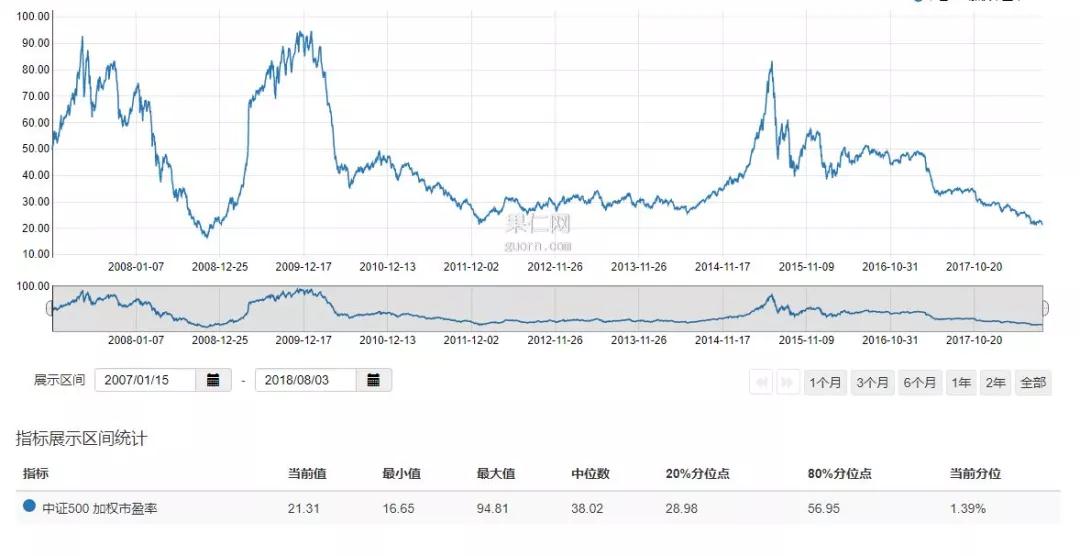Click the 10.00 y-axis label
1080x556 pixels.
35,254
